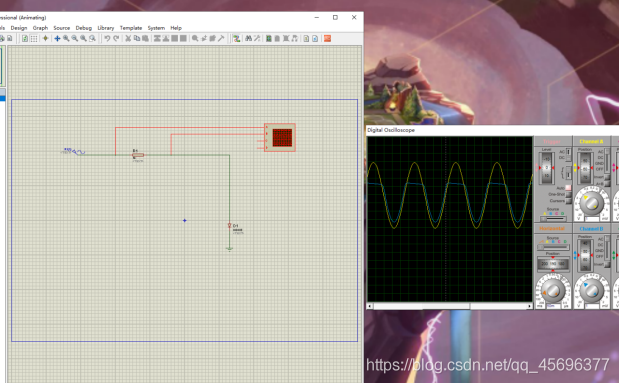Click the Block Delete icon
620x384 pixels.
tap(183, 38)
